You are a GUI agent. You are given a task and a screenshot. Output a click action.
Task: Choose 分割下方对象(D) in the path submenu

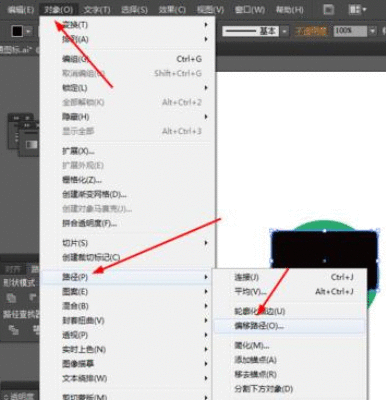pyautogui.click(x=289, y=389)
